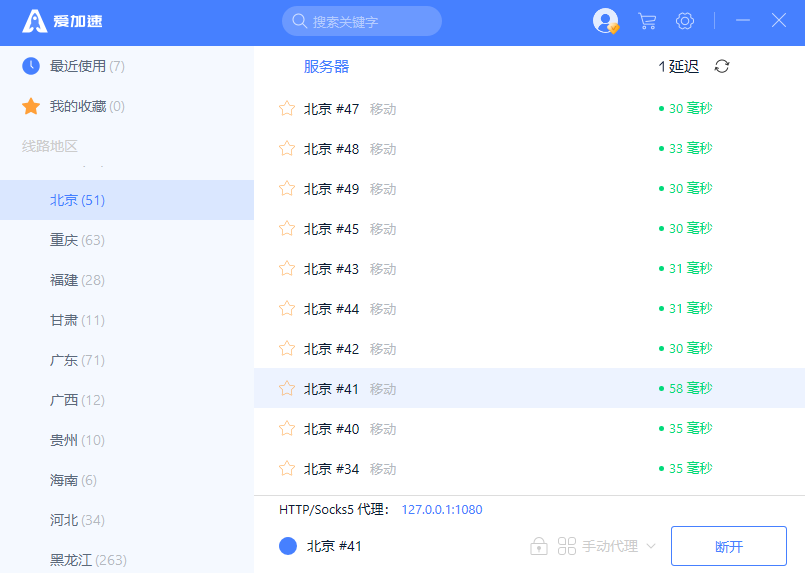The width and height of the screenshot is (805, 573).
Task: Click the lock icon beside 手动代理
Action: [539, 546]
